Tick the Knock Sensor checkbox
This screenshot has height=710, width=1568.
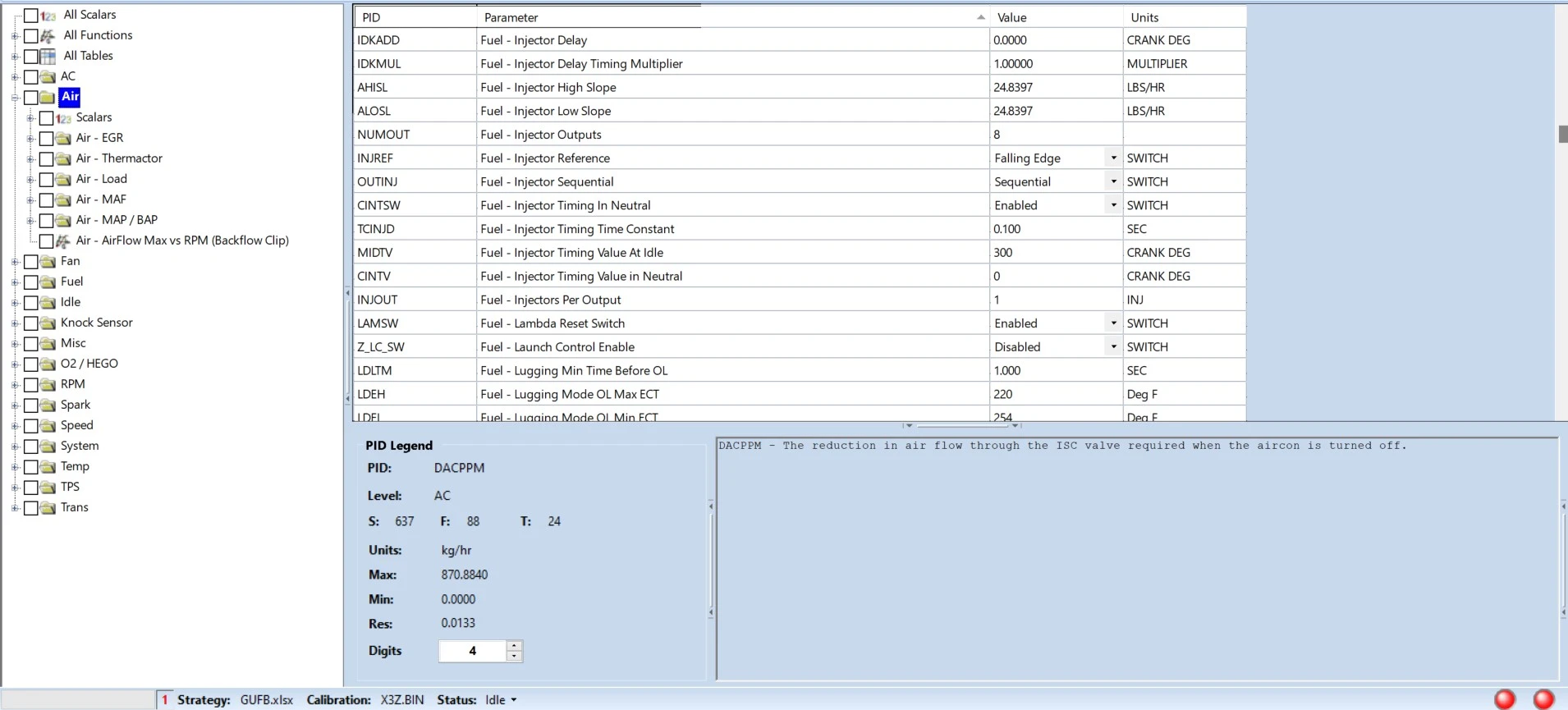(x=31, y=323)
